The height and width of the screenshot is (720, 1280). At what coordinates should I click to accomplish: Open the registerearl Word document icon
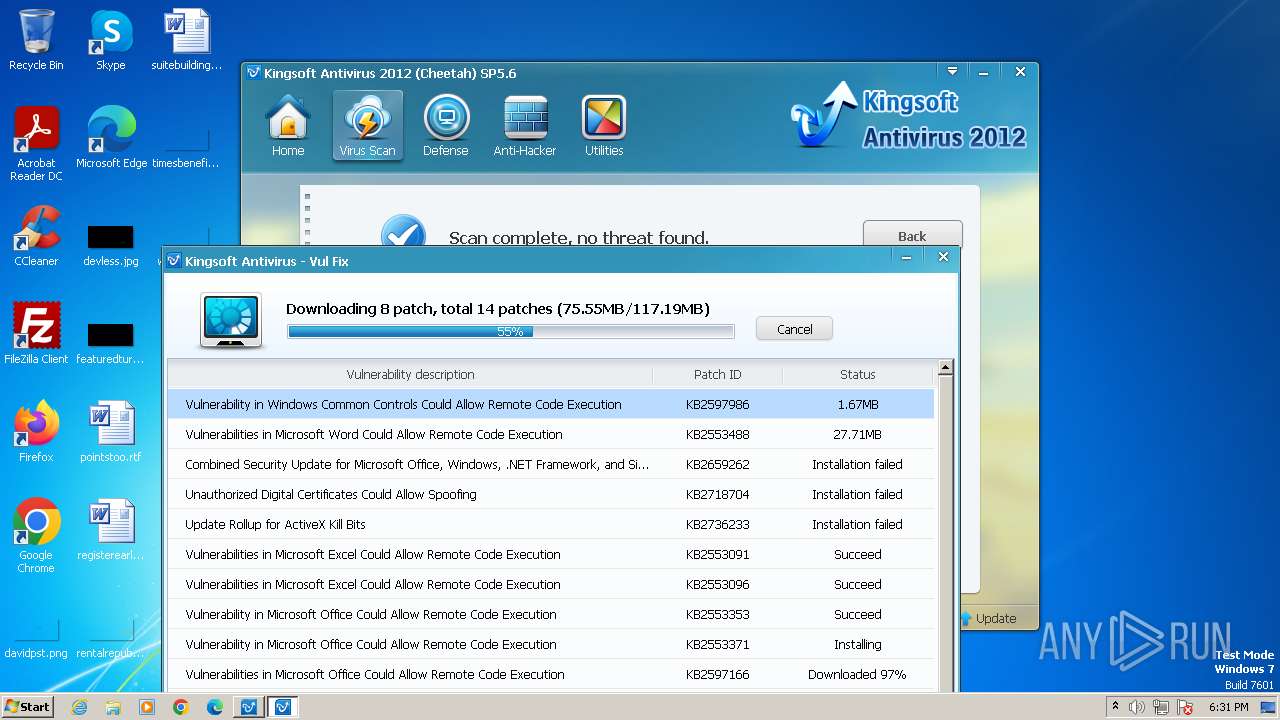[110, 530]
